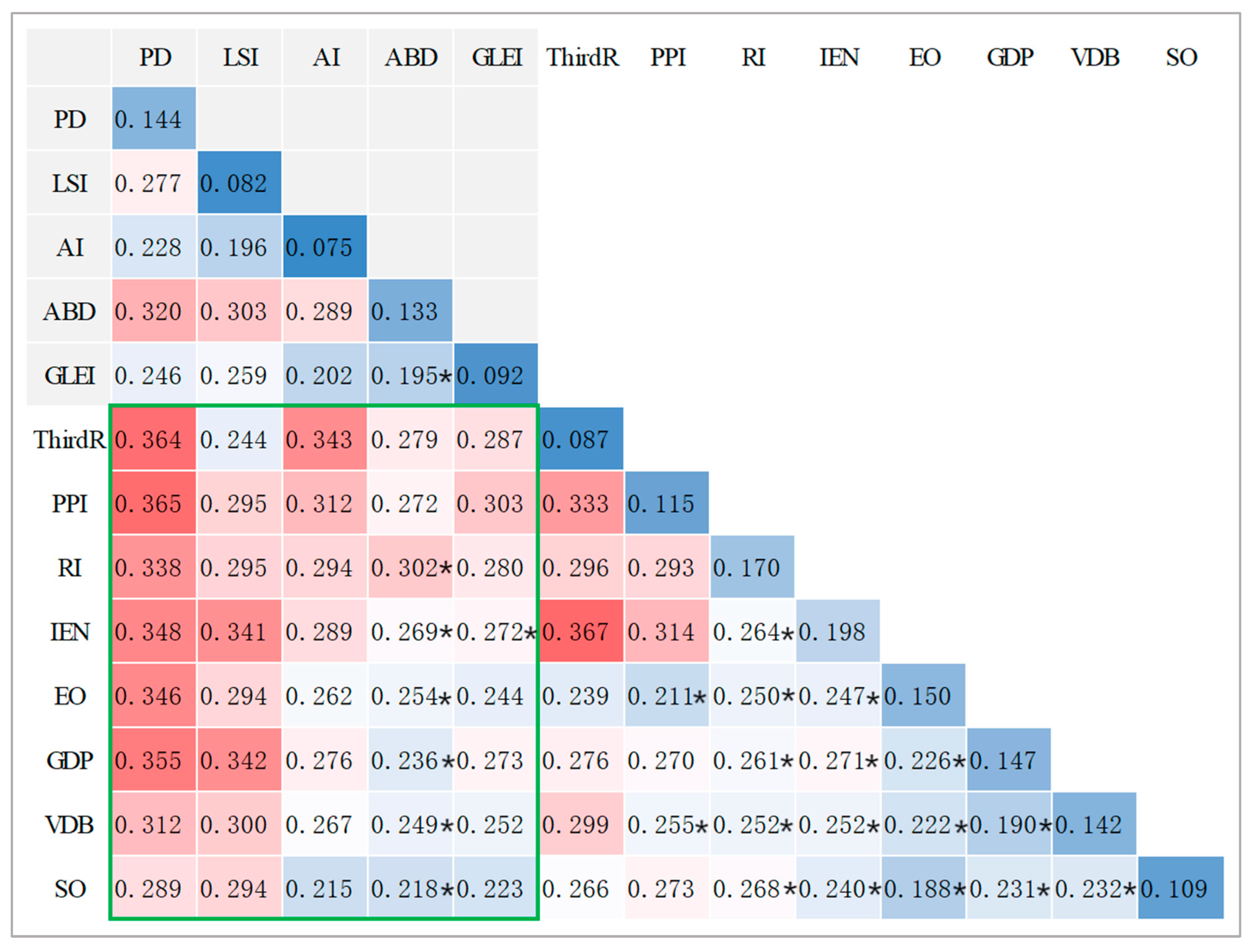Viewport: 1257px width, 952px height.
Task: Select the 0.302* cell in RI row
Action: (410, 568)
